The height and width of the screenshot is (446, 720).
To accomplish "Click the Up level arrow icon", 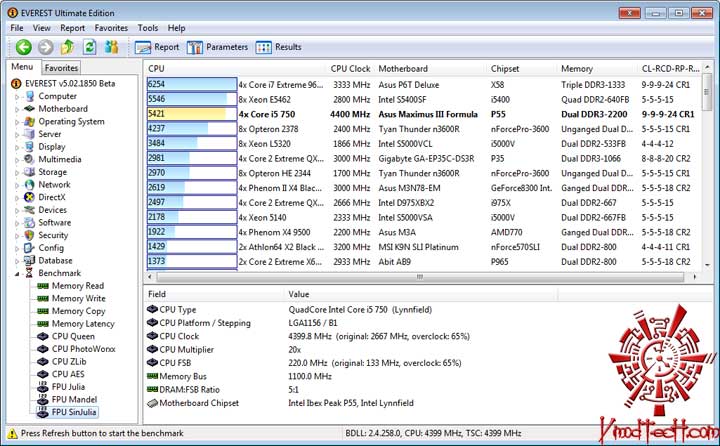I will pyautogui.click(x=68, y=47).
